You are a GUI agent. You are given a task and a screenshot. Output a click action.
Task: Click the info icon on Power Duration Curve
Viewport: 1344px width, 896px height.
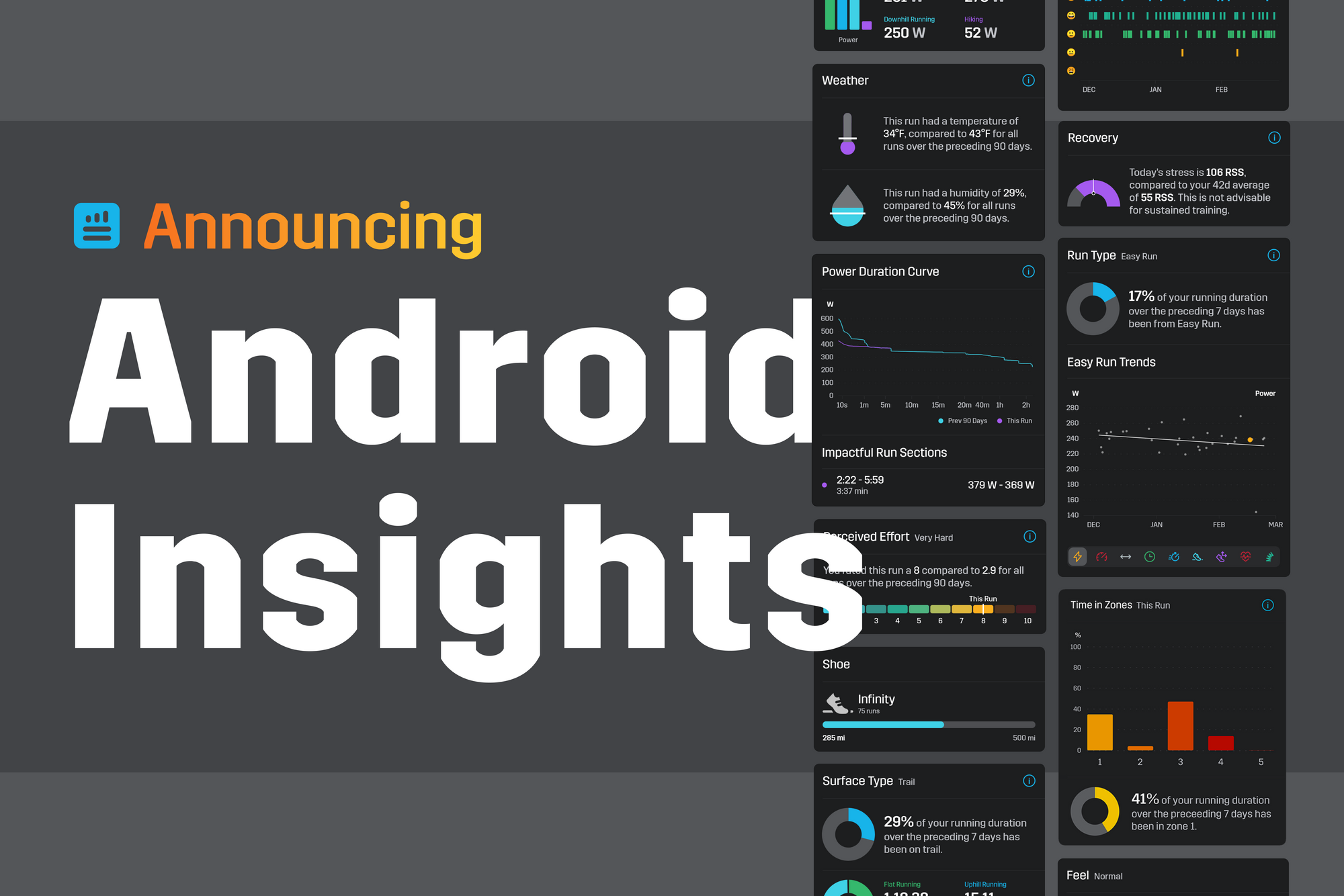click(1028, 270)
